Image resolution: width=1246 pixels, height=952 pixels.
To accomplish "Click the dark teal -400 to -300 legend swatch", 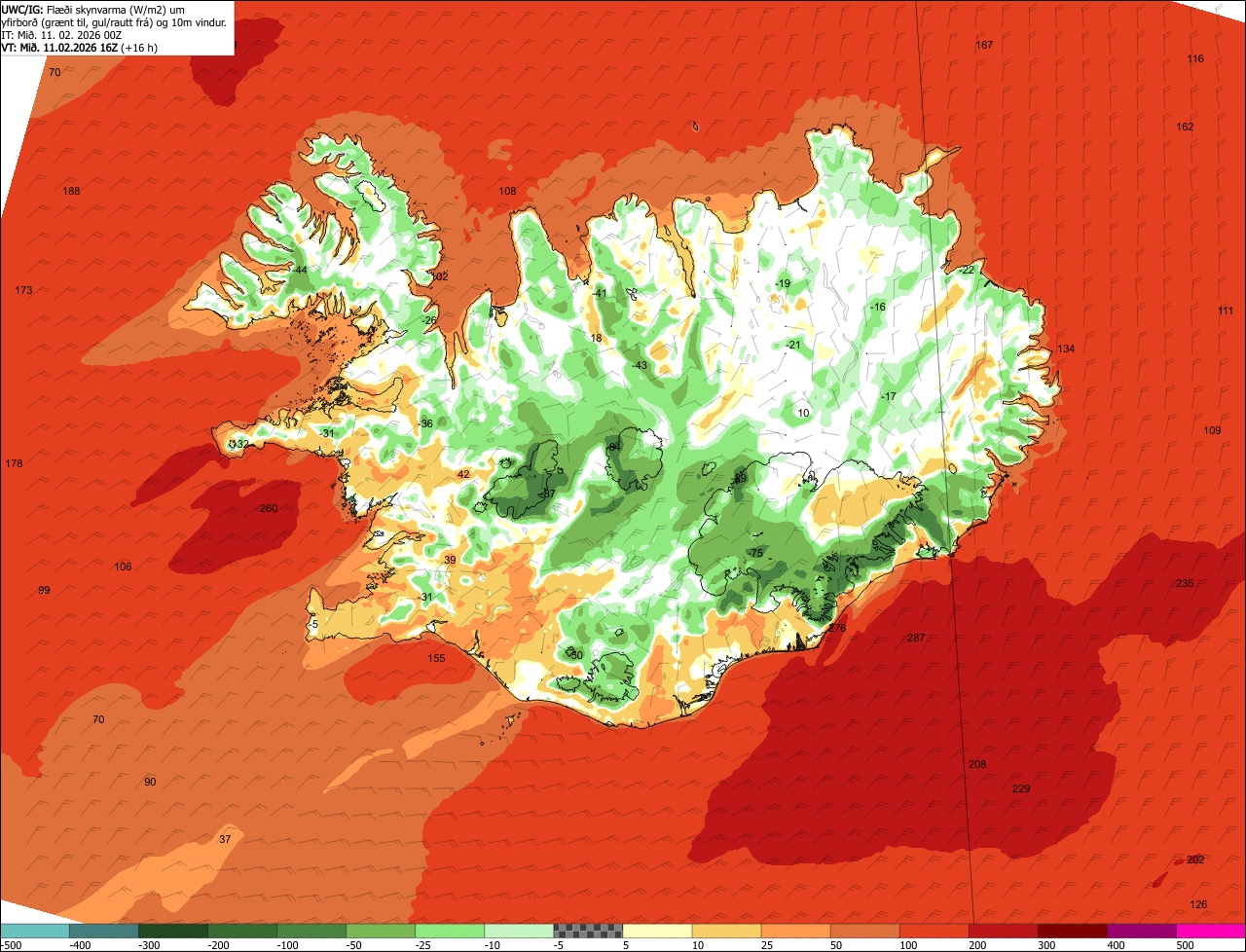I will pos(104,931).
